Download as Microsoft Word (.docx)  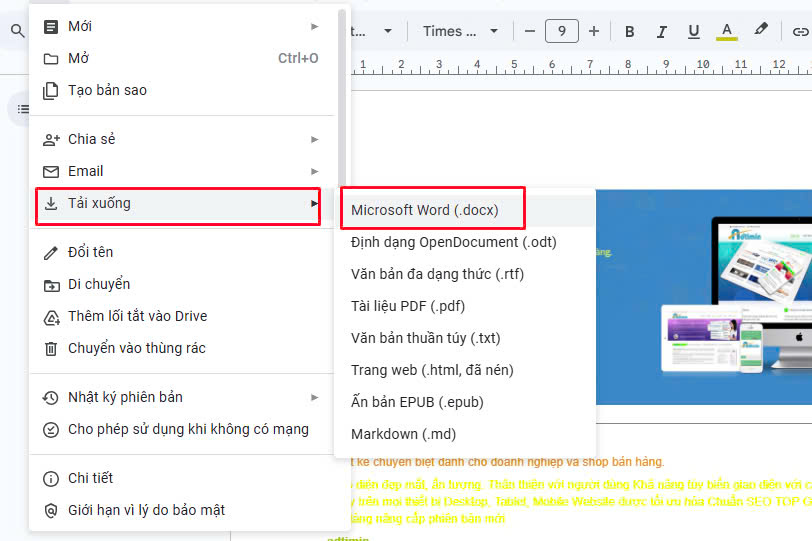coord(465,211)
